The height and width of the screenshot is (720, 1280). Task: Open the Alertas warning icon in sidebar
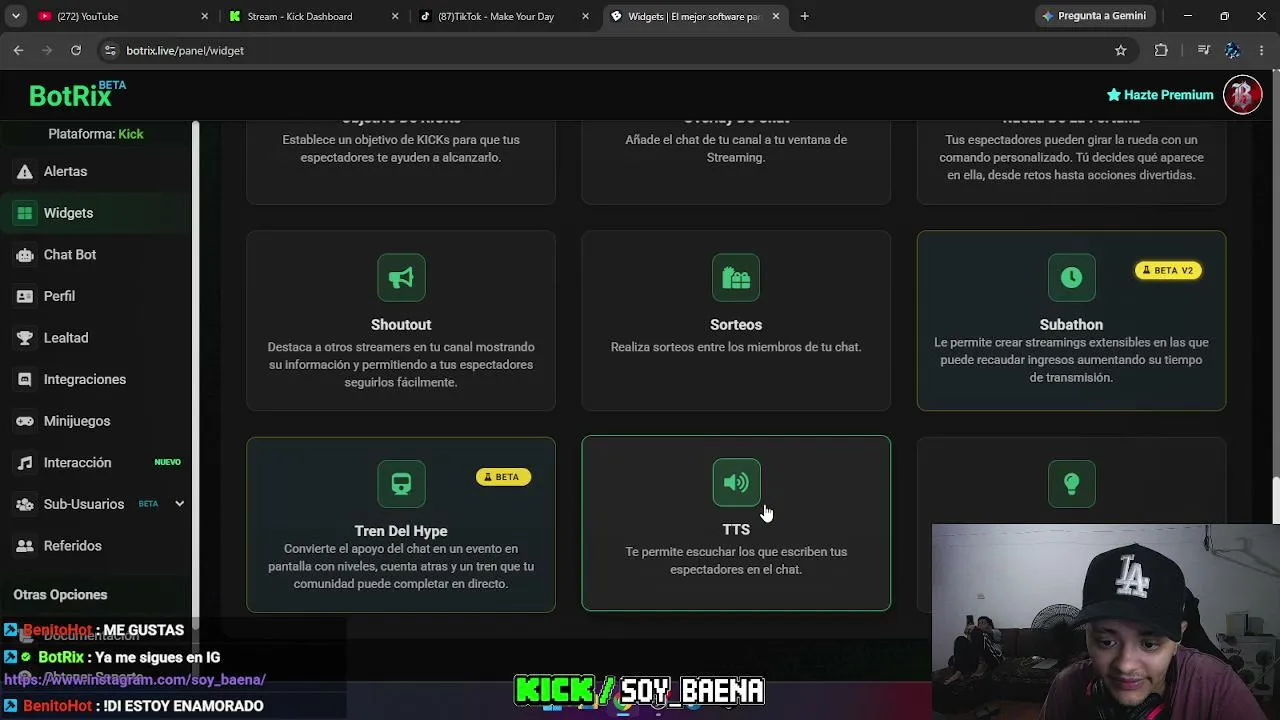[x=25, y=172]
